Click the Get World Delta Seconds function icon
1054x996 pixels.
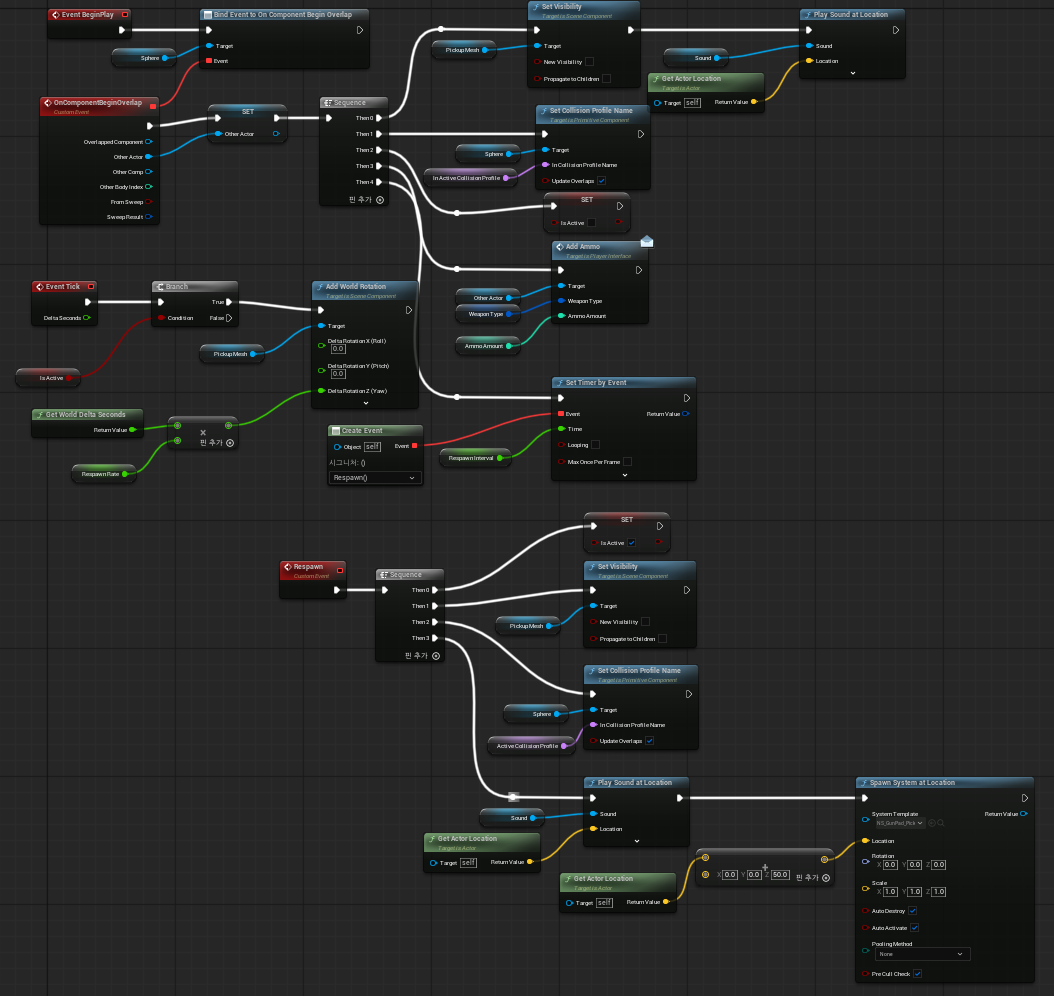tap(40, 415)
